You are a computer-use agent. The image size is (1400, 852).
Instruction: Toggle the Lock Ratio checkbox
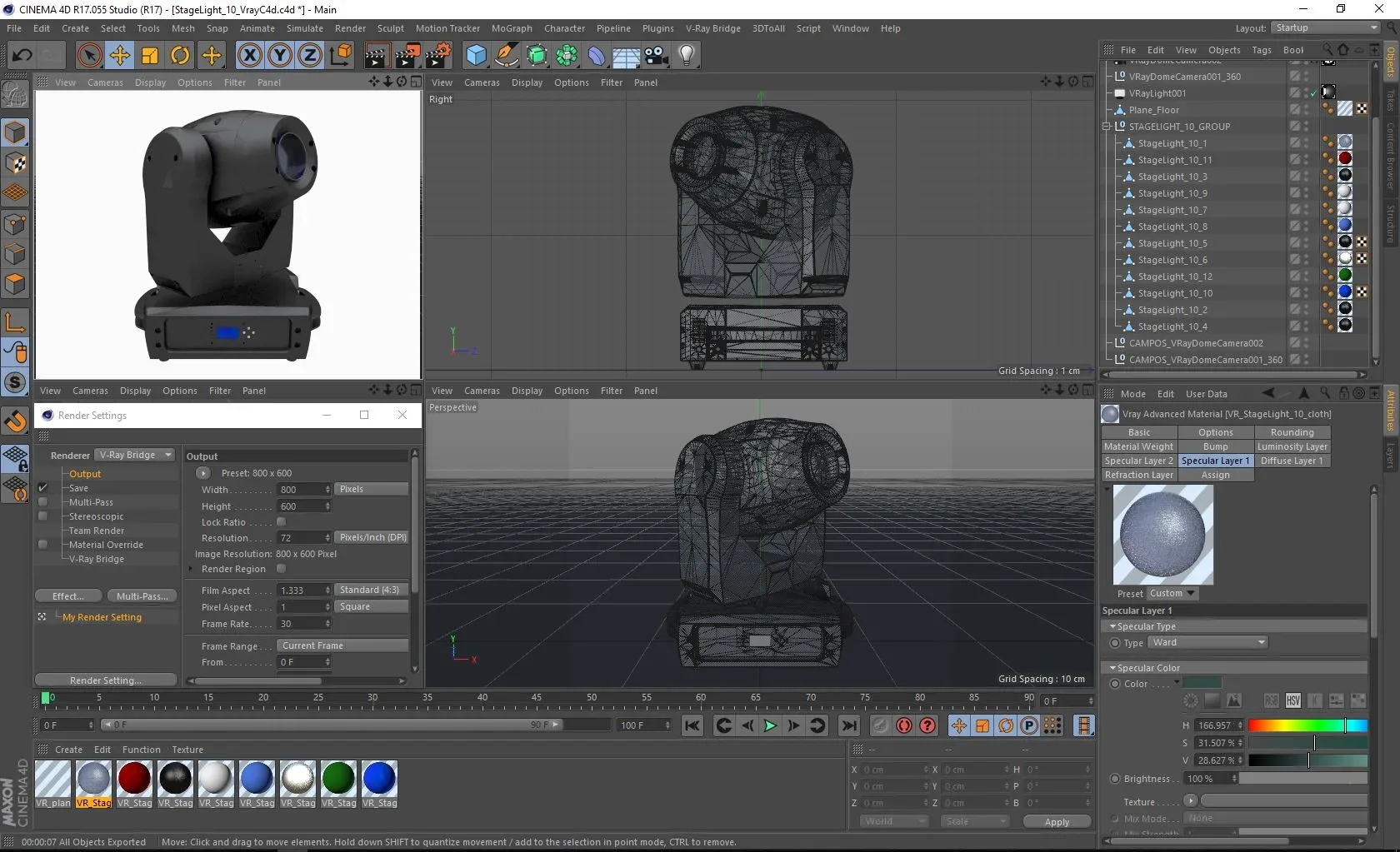pos(281,522)
